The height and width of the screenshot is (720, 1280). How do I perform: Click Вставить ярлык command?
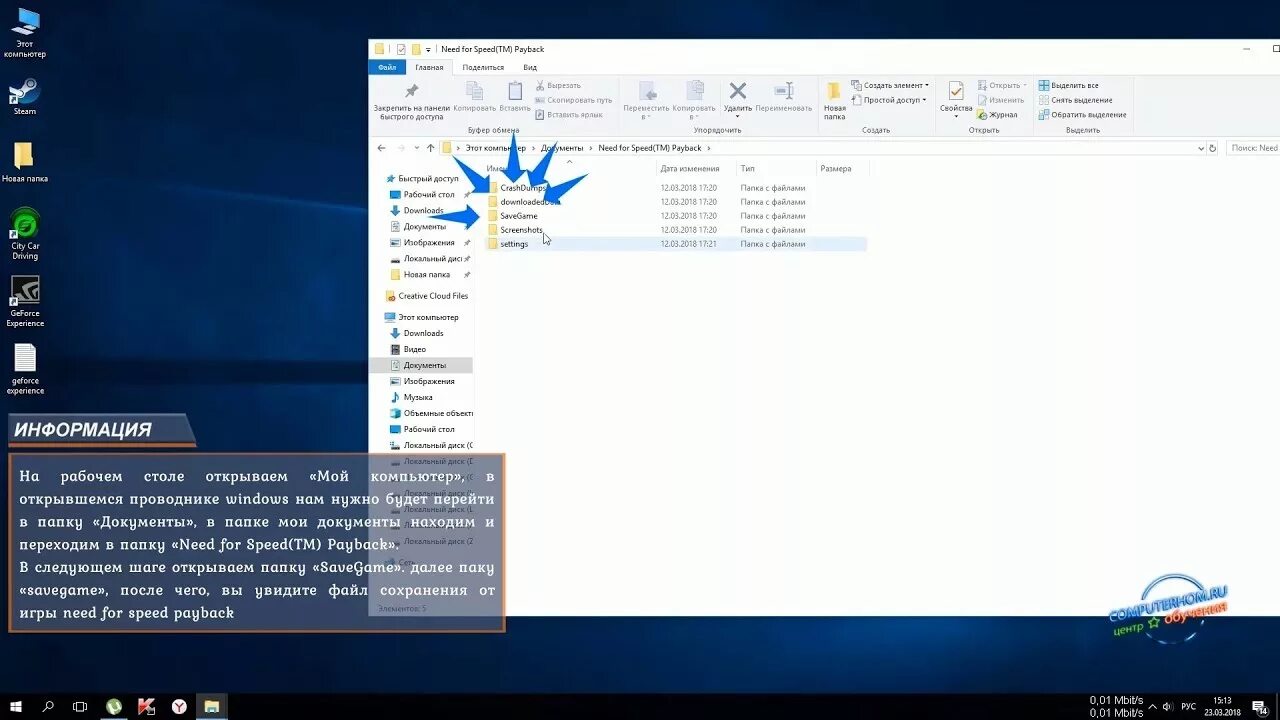(568, 114)
